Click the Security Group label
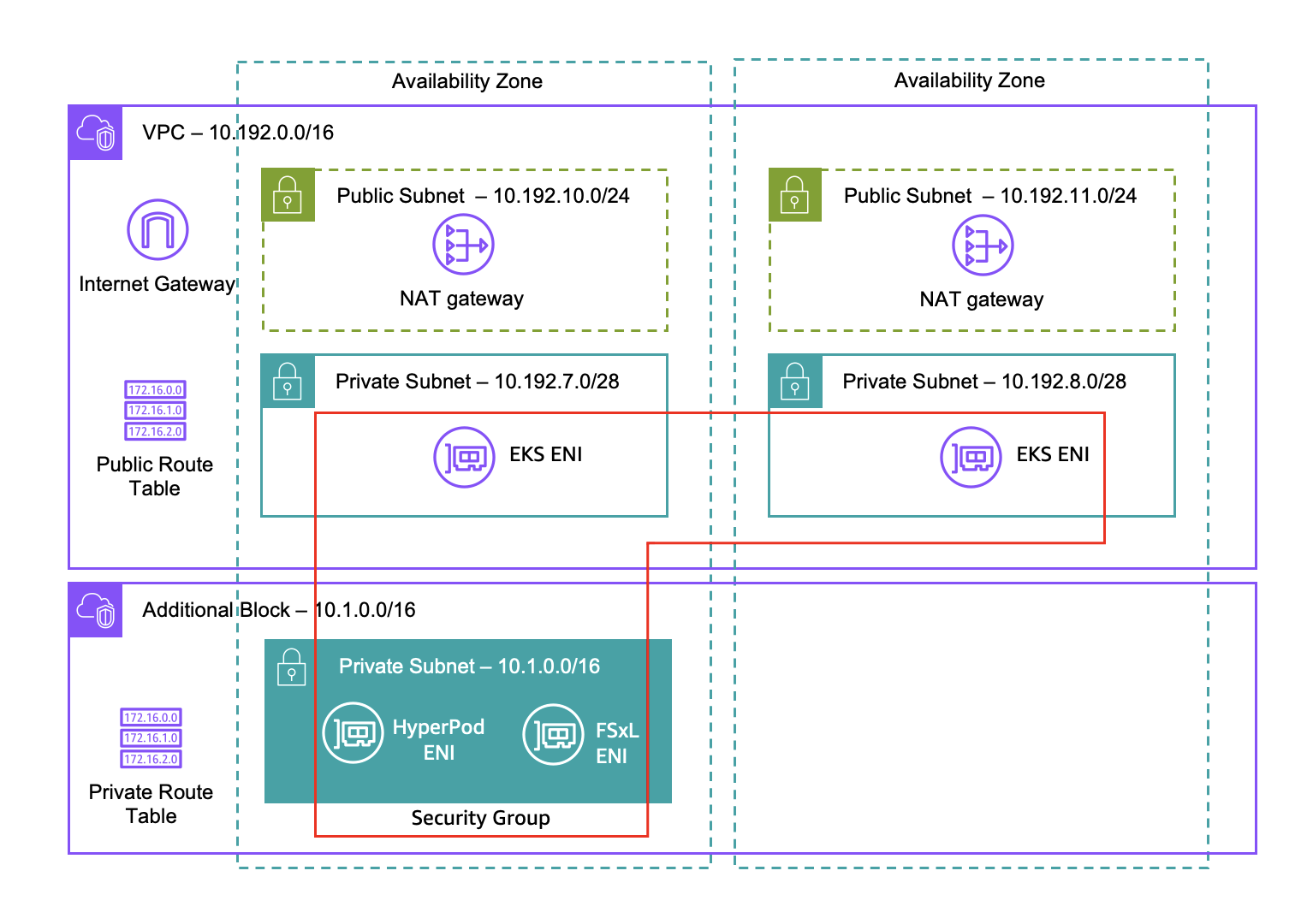The height and width of the screenshot is (924, 1313). tap(480, 818)
